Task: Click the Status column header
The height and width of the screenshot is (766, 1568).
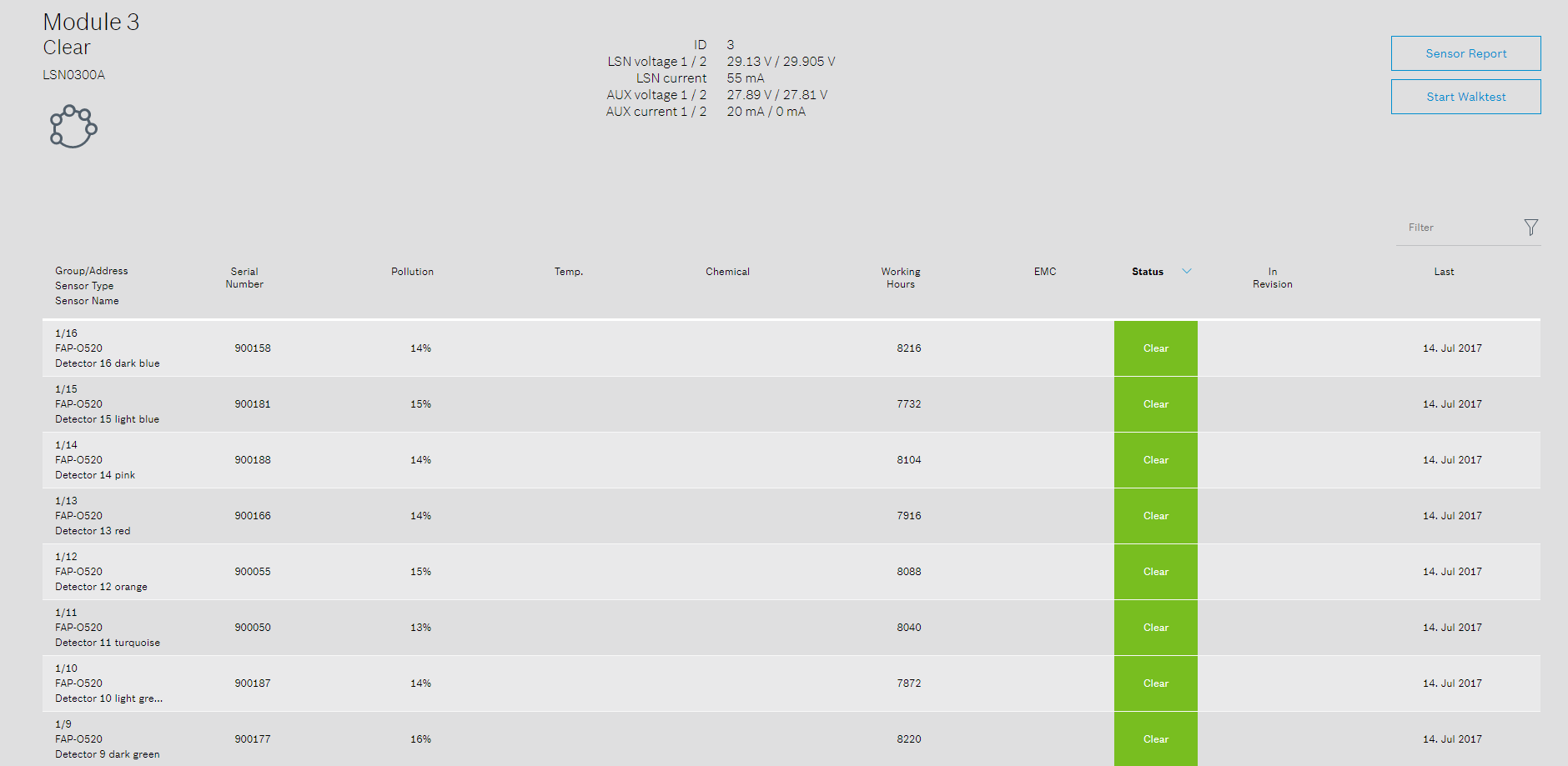Action: [x=1147, y=272]
